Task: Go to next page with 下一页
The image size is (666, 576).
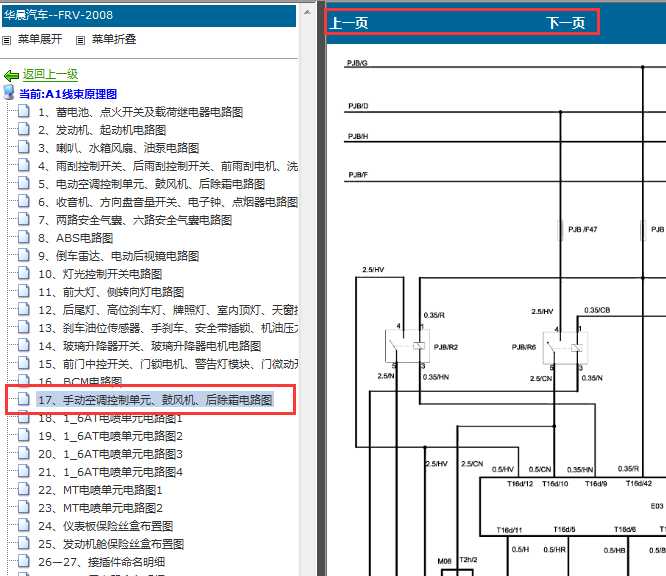Action: click(566, 23)
